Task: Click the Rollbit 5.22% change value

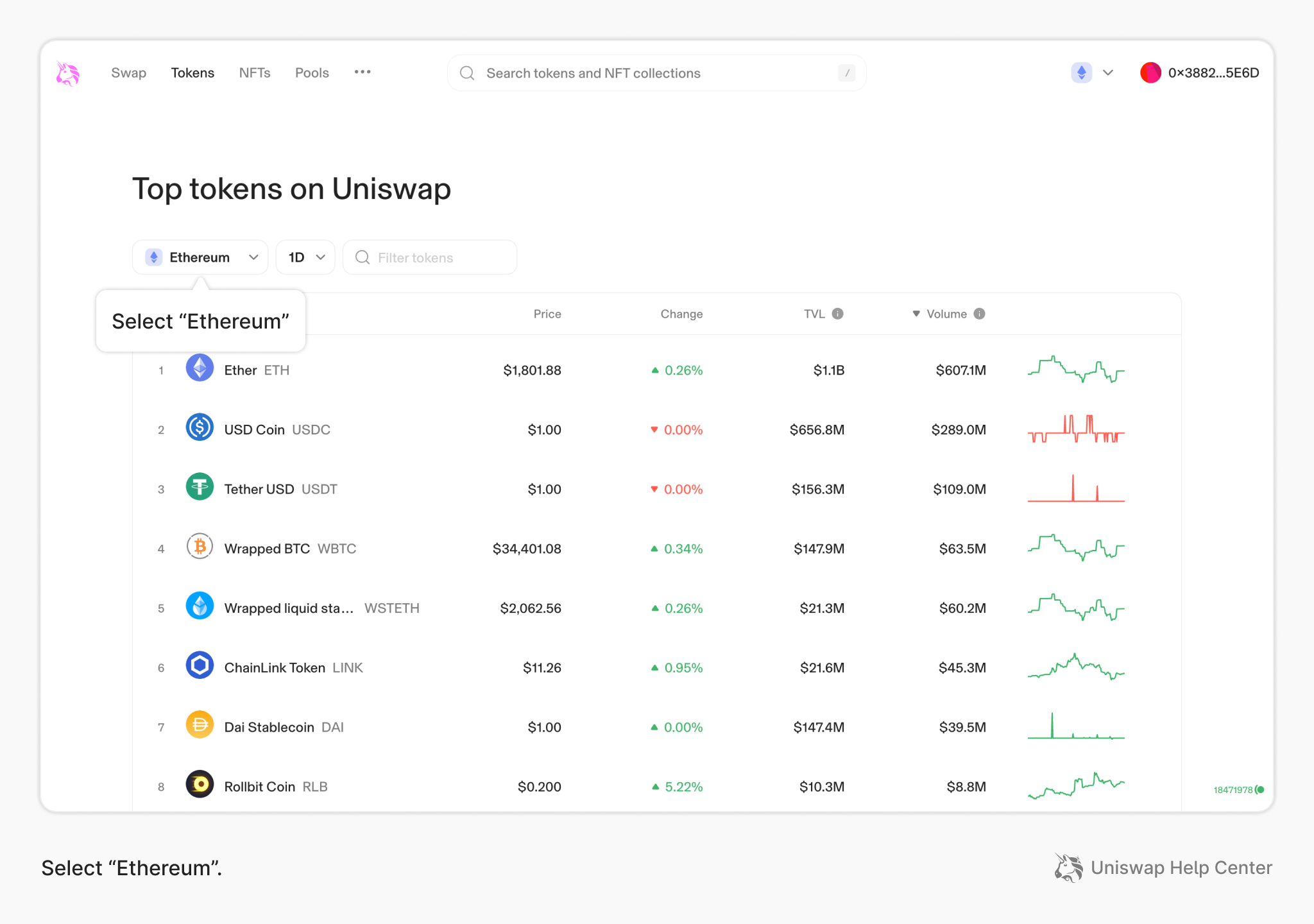Action: pyautogui.click(x=684, y=787)
